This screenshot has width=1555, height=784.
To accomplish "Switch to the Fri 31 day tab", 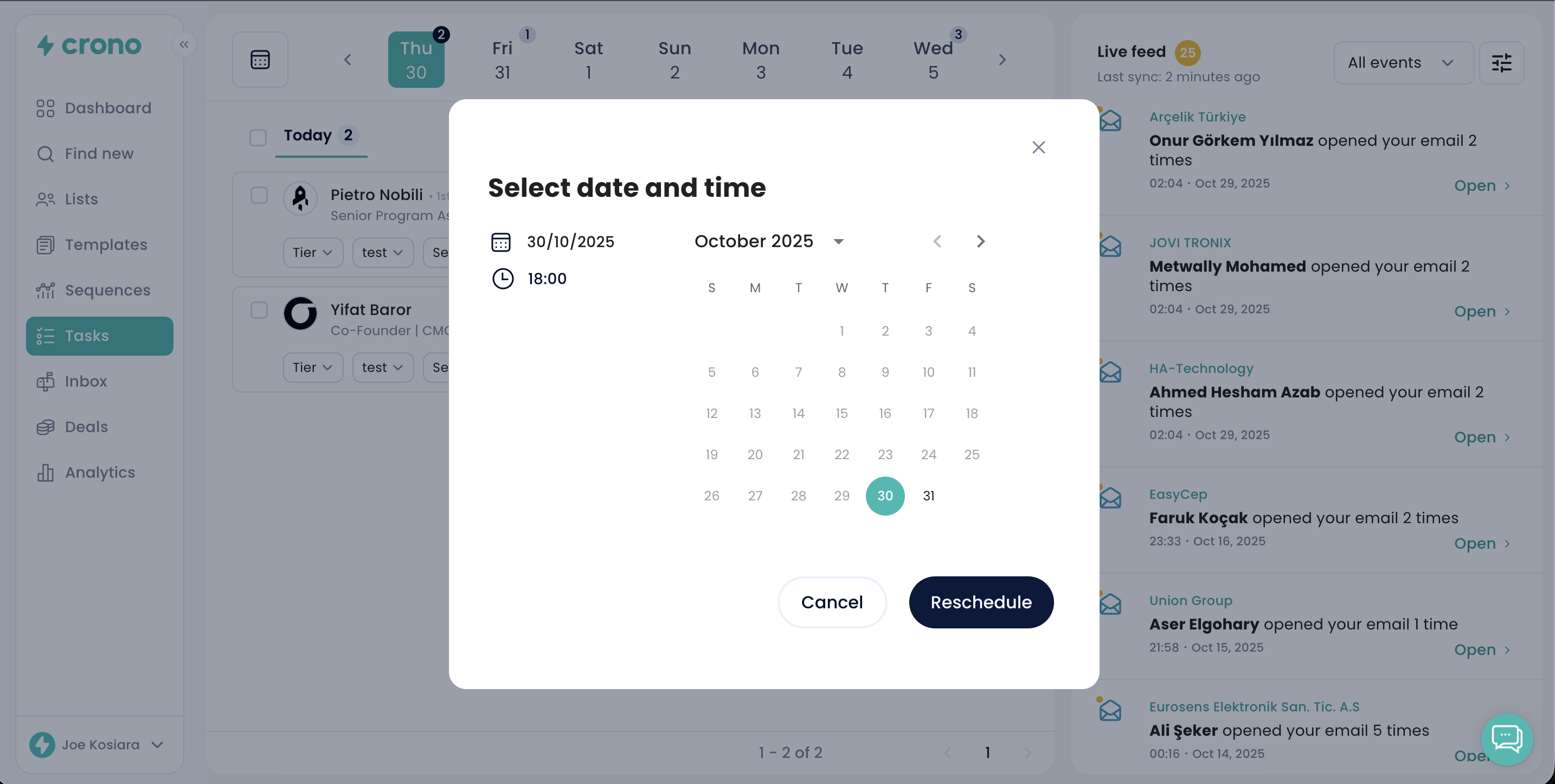I will point(502,60).
